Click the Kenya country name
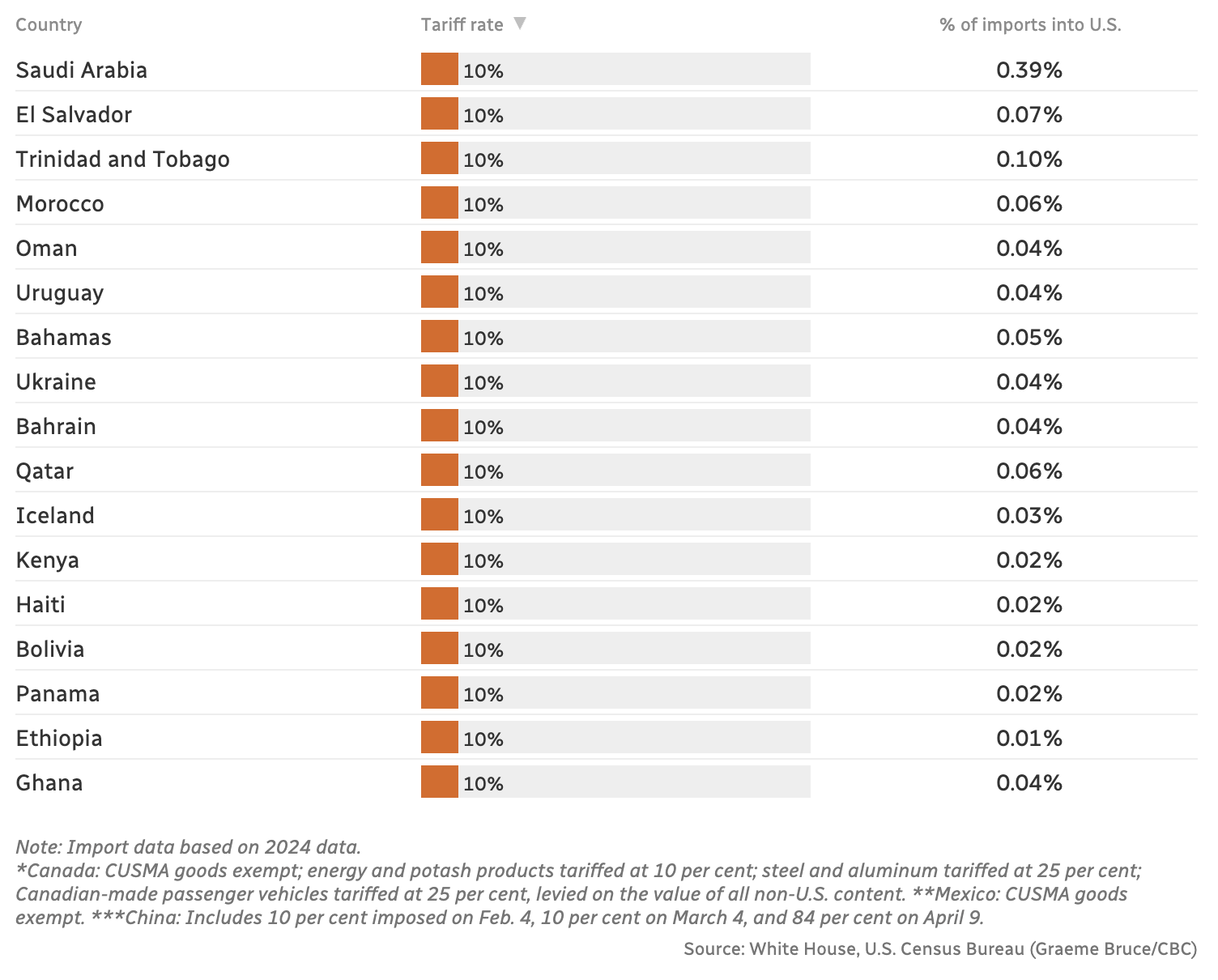1218x980 pixels. point(47,560)
